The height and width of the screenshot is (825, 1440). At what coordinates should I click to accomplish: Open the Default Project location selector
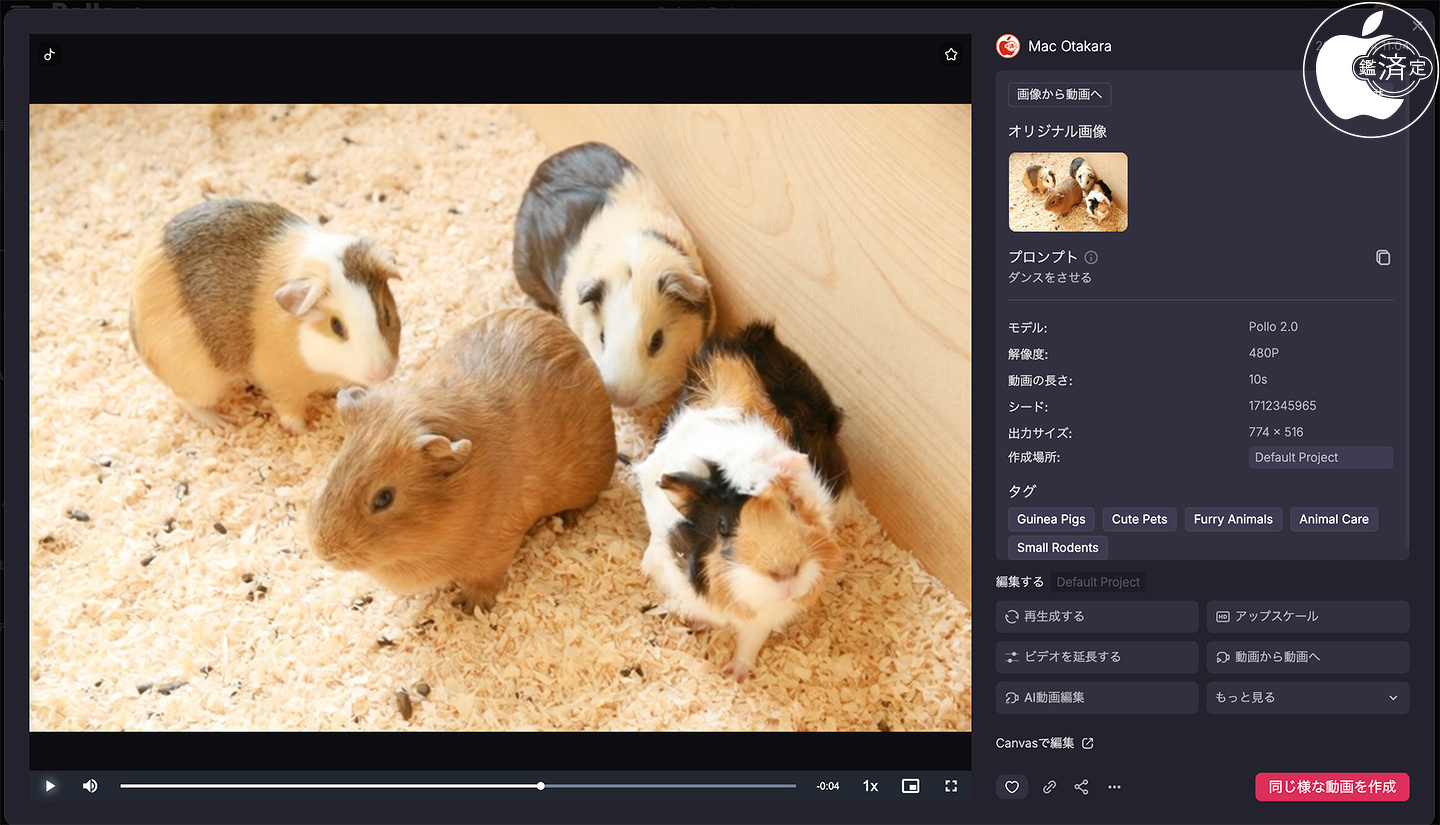tap(1320, 457)
